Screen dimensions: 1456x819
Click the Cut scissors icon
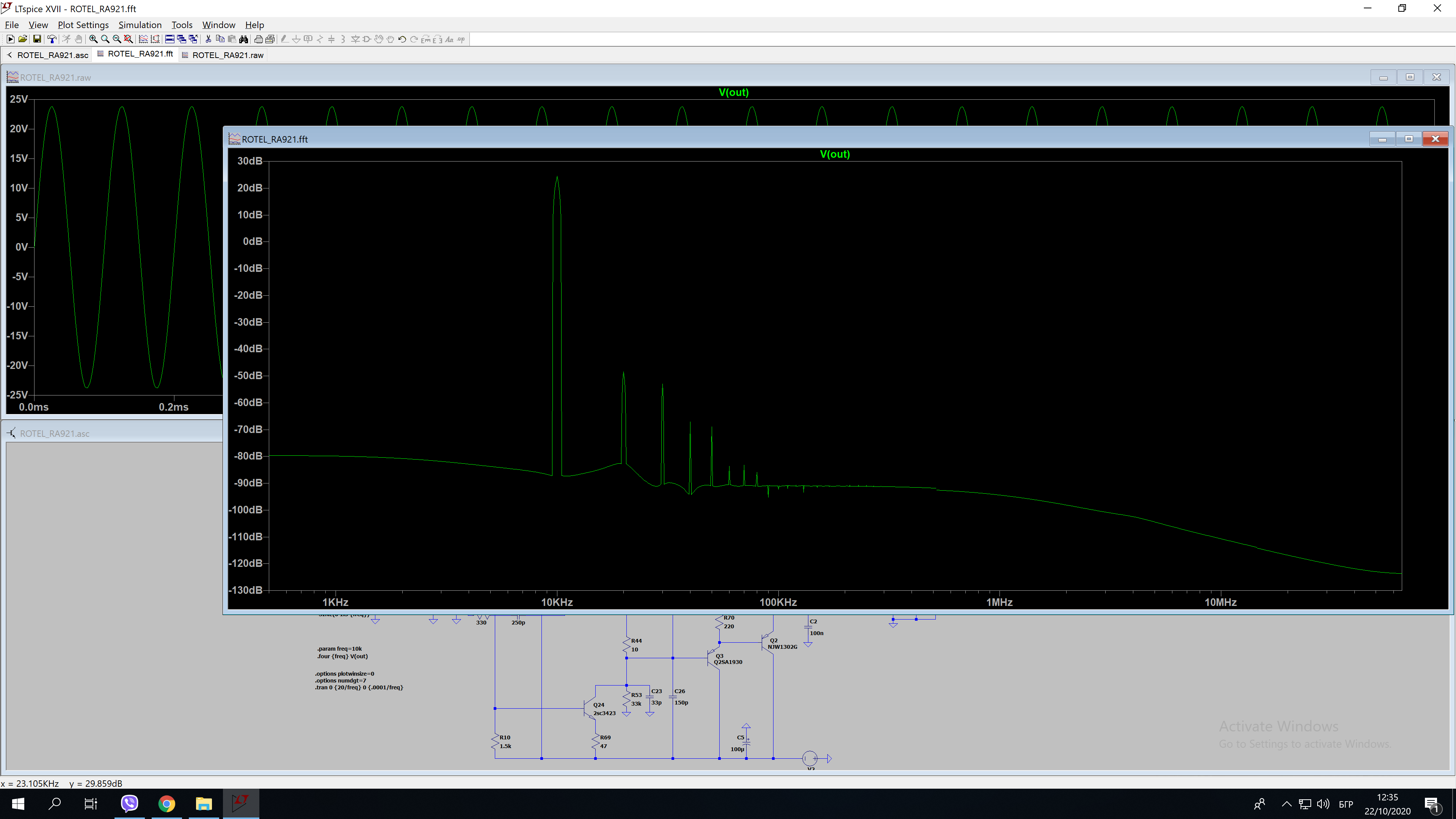208,39
